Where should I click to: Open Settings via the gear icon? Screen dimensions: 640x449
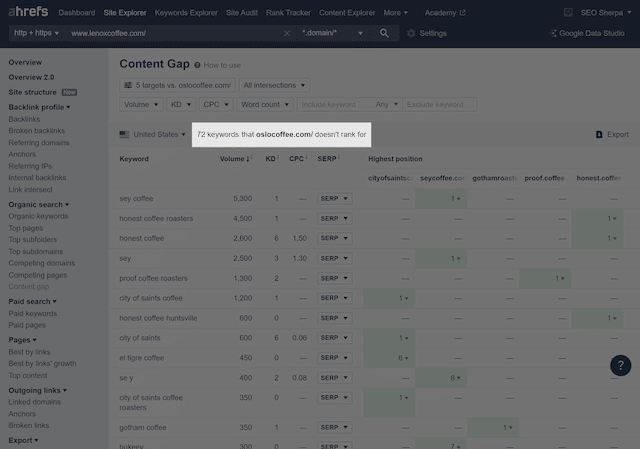pos(412,33)
